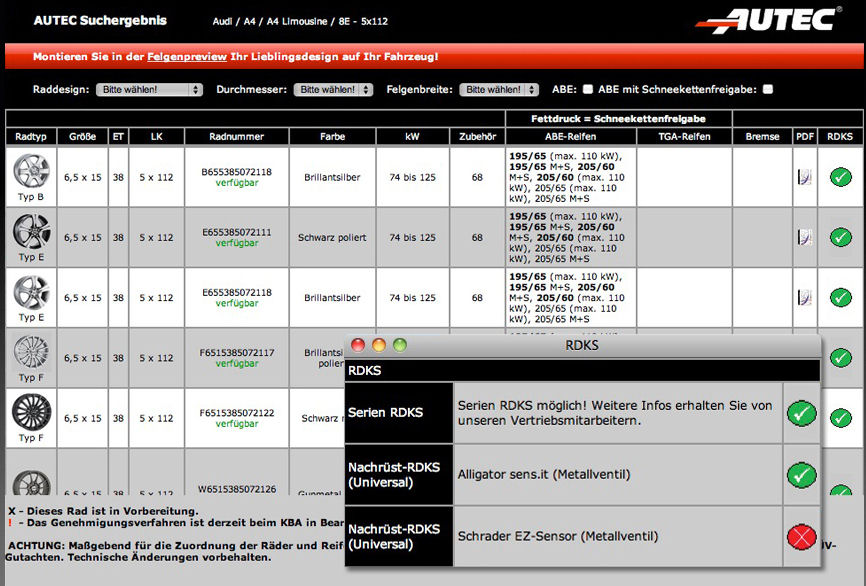Image resolution: width=866 pixels, height=586 pixels.
Task: Click the Größe column header
Action: coord(83,136)
